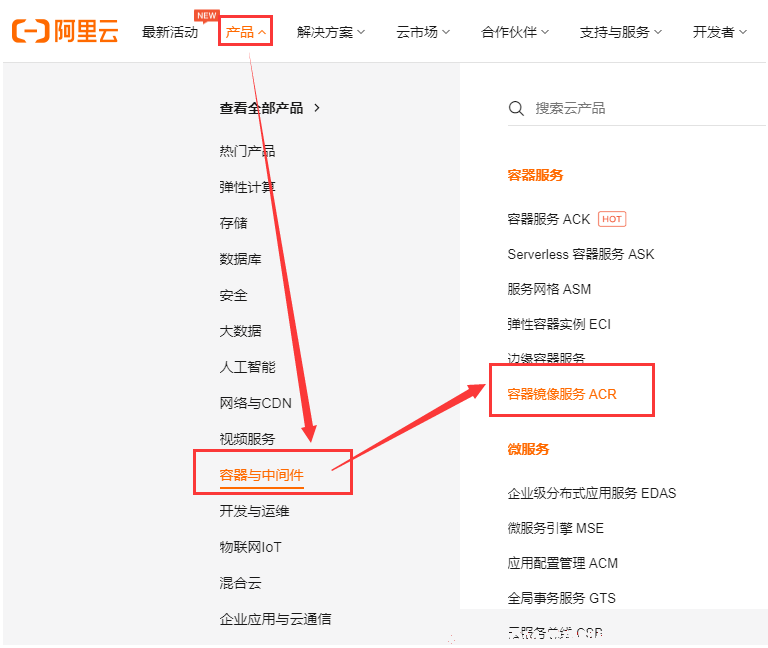
Task: Open 微服务引擎 MSE product
Action: point(555,528)
